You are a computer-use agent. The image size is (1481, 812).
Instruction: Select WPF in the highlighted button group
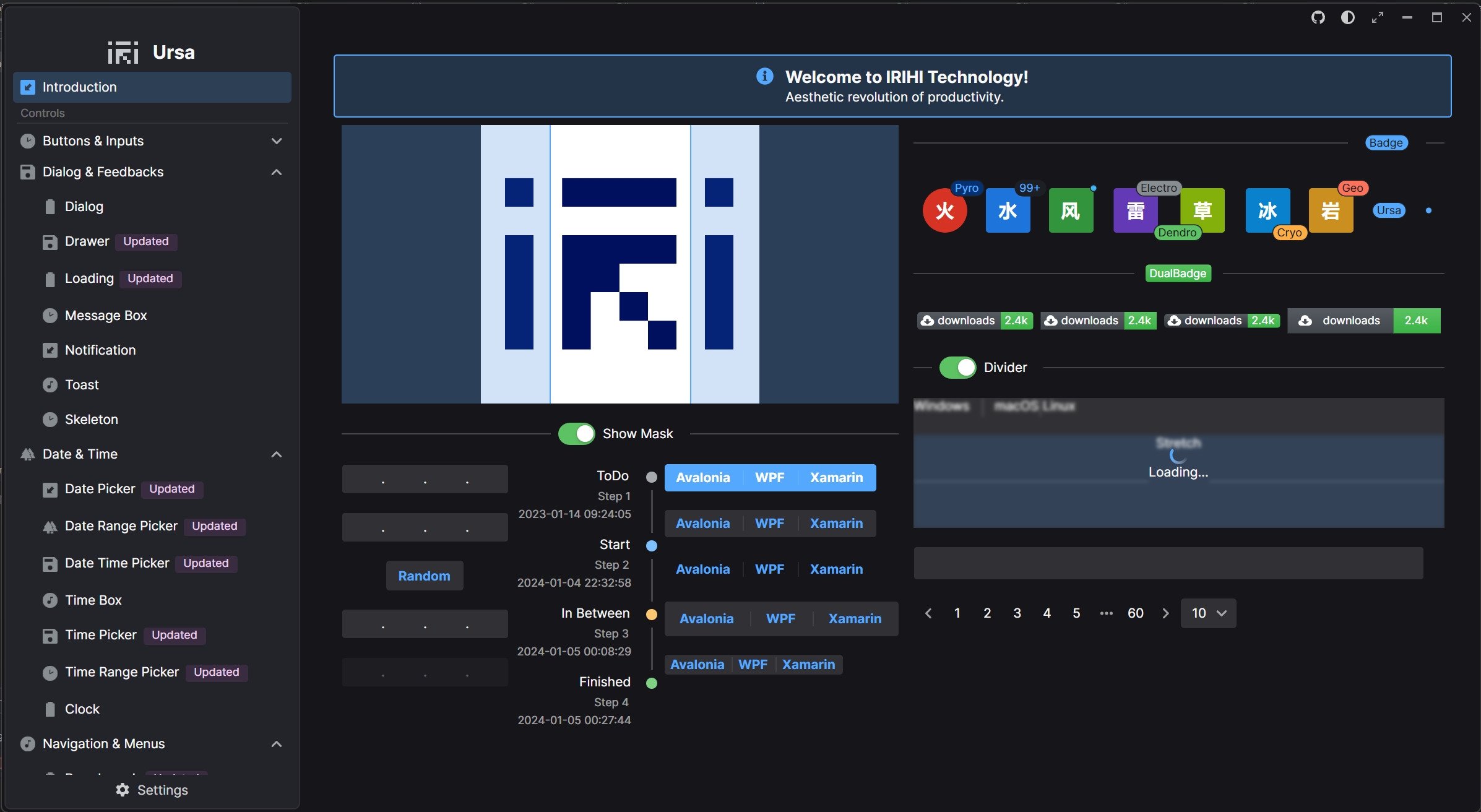click(769, 478)
